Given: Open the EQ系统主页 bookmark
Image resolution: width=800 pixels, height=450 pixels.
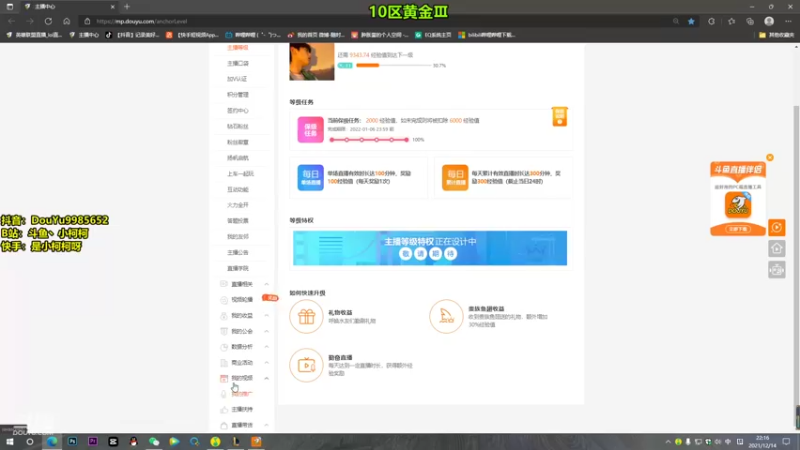Looking at the screenshot, I should point(434,35).
